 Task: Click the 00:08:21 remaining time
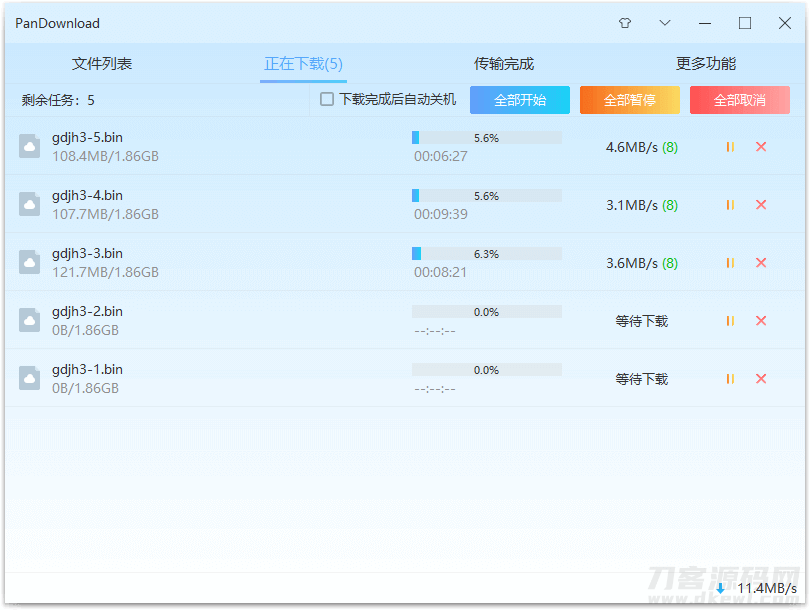click(440, 272)
